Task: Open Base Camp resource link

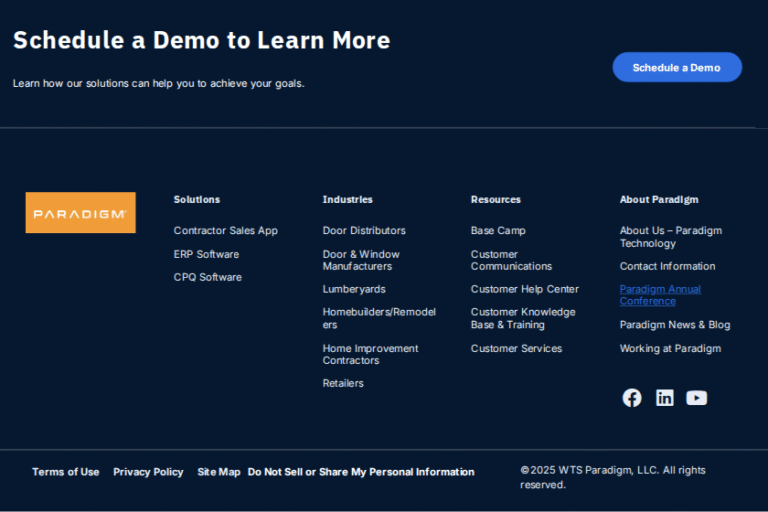Action: click(498, 231)
